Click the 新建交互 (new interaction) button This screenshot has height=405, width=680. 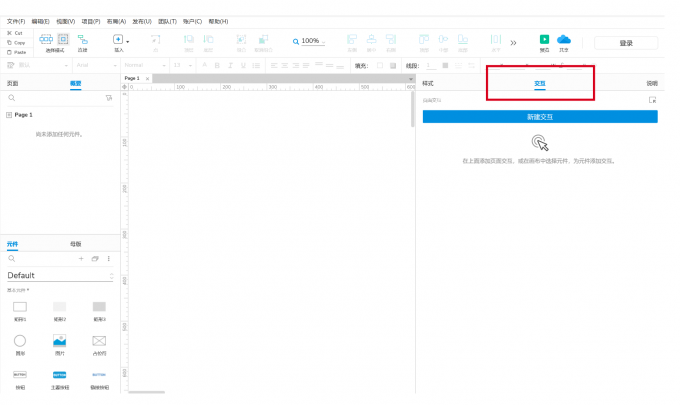540,117
